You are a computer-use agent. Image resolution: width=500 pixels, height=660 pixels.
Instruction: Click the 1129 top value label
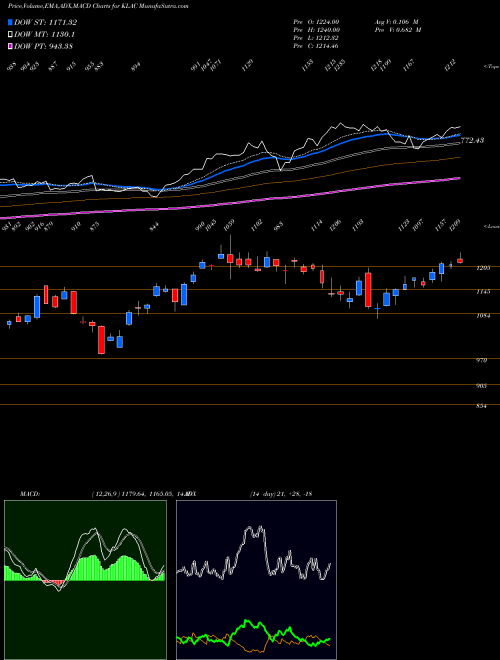tap(248, 66)
